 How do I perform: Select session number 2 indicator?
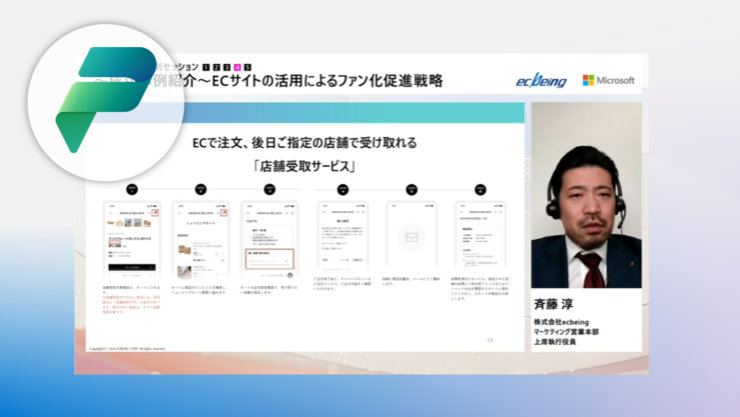[x=216, y=67]
